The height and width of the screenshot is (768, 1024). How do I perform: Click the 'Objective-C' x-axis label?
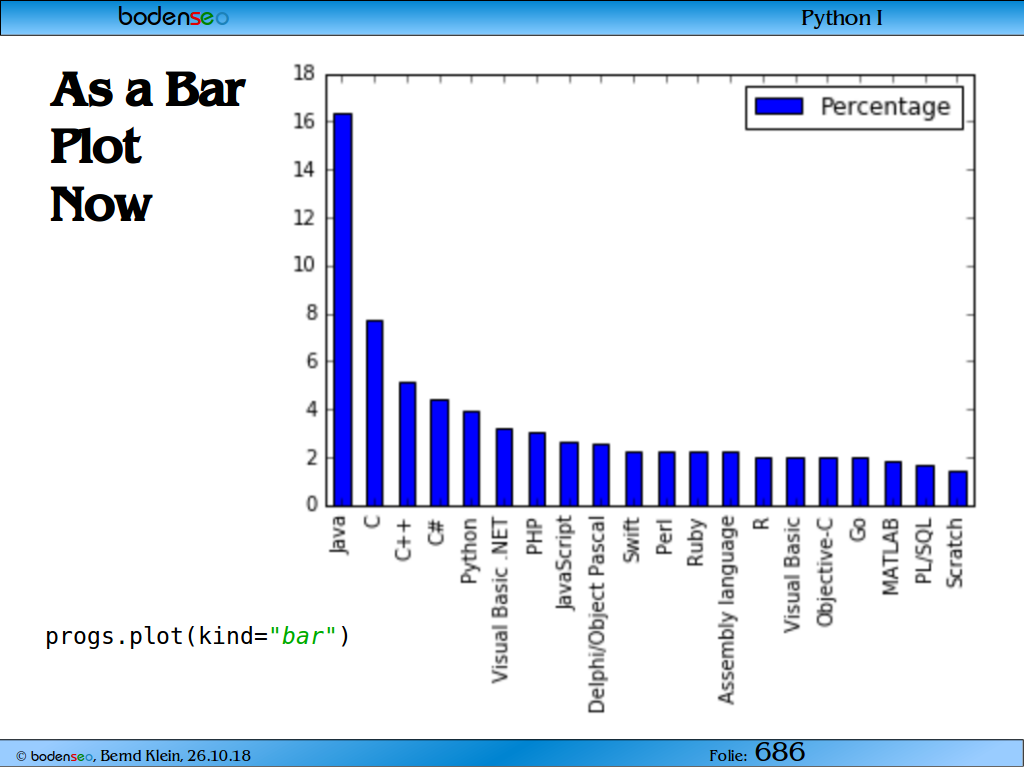824,571
